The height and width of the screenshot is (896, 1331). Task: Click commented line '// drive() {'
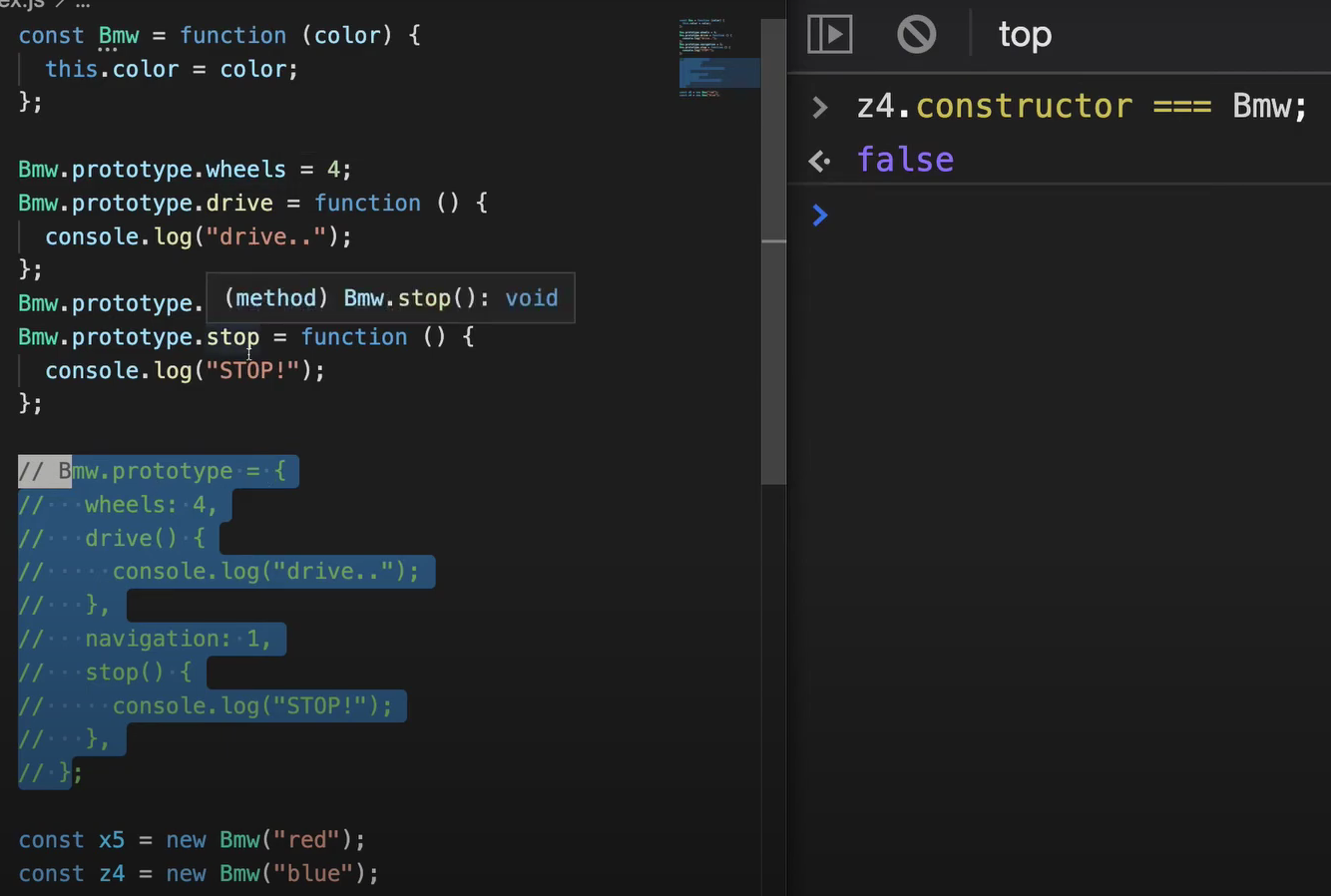tap(112, 539)
